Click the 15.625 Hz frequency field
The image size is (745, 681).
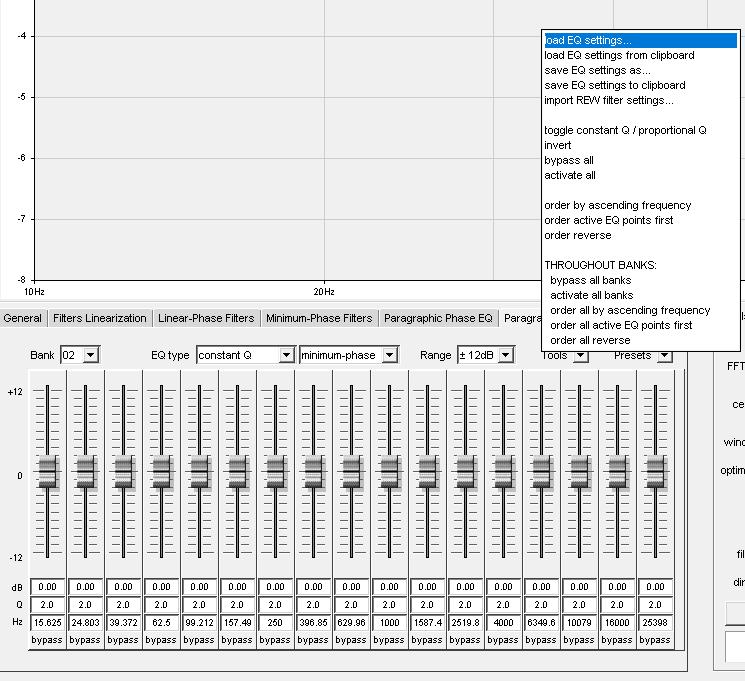[x=47, y=623]
